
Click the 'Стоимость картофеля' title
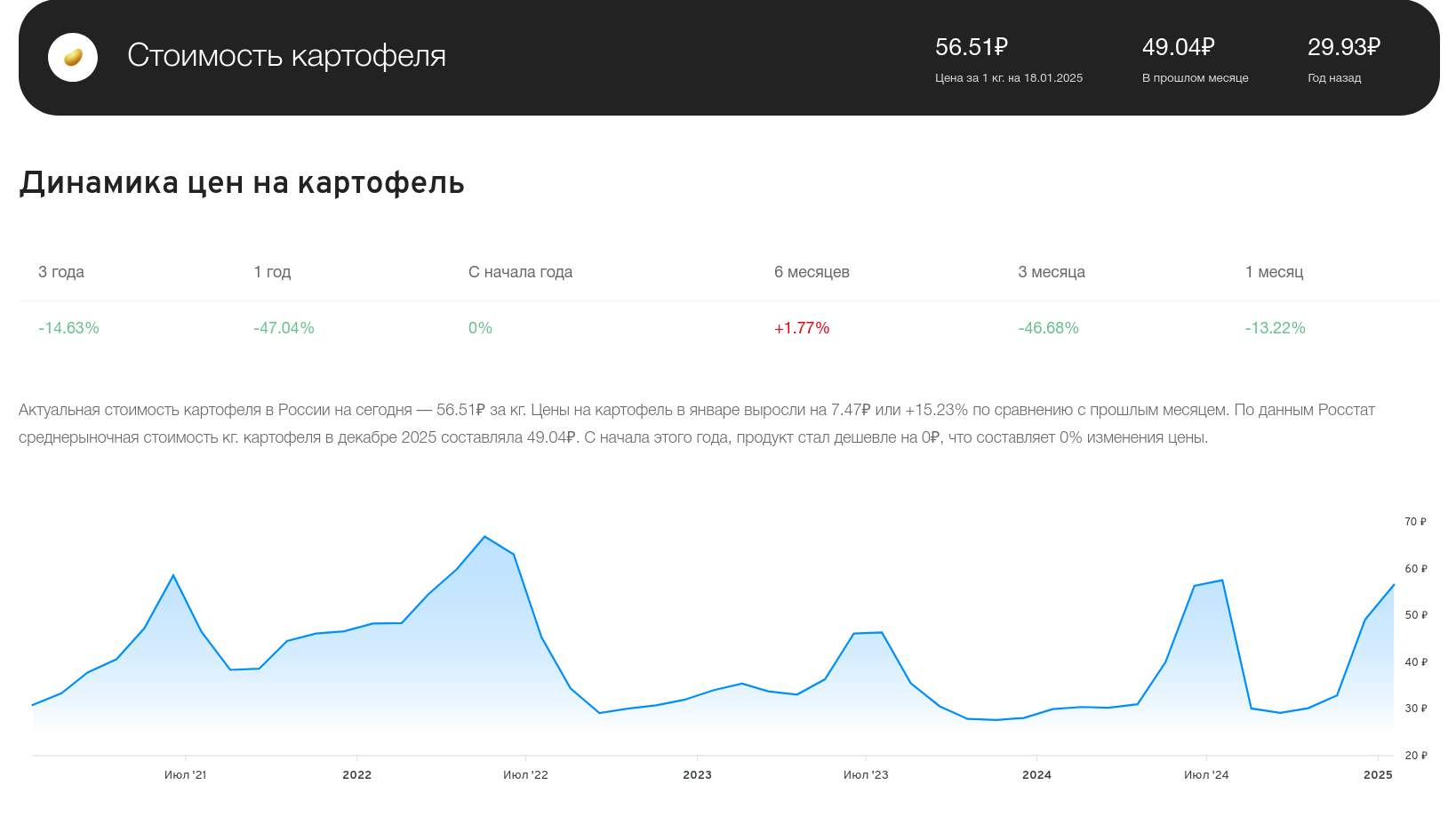(x=286, y=56)
